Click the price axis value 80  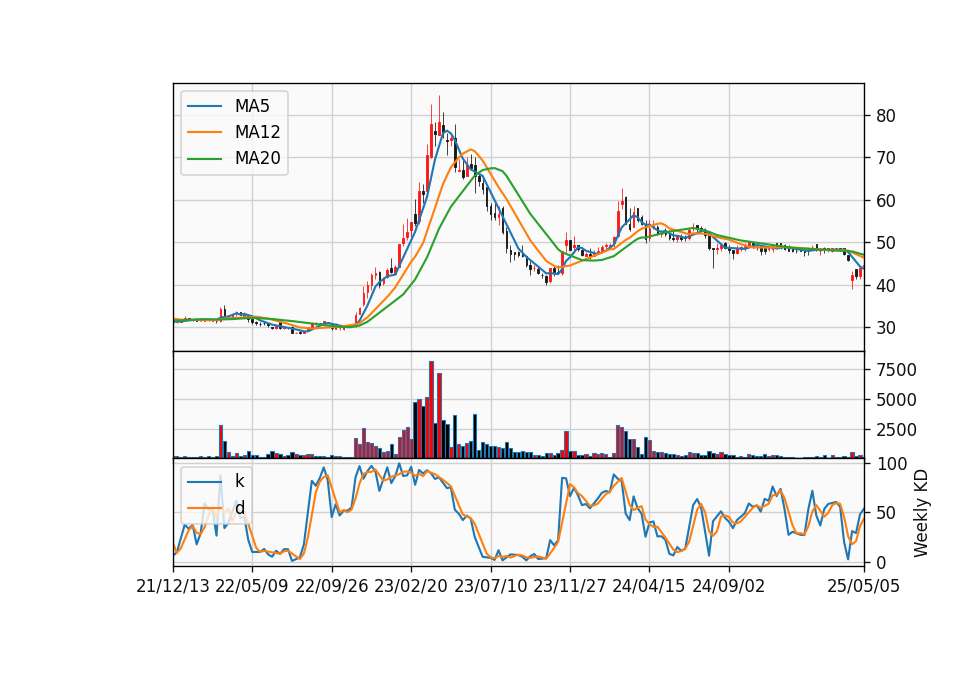point(885,116)
